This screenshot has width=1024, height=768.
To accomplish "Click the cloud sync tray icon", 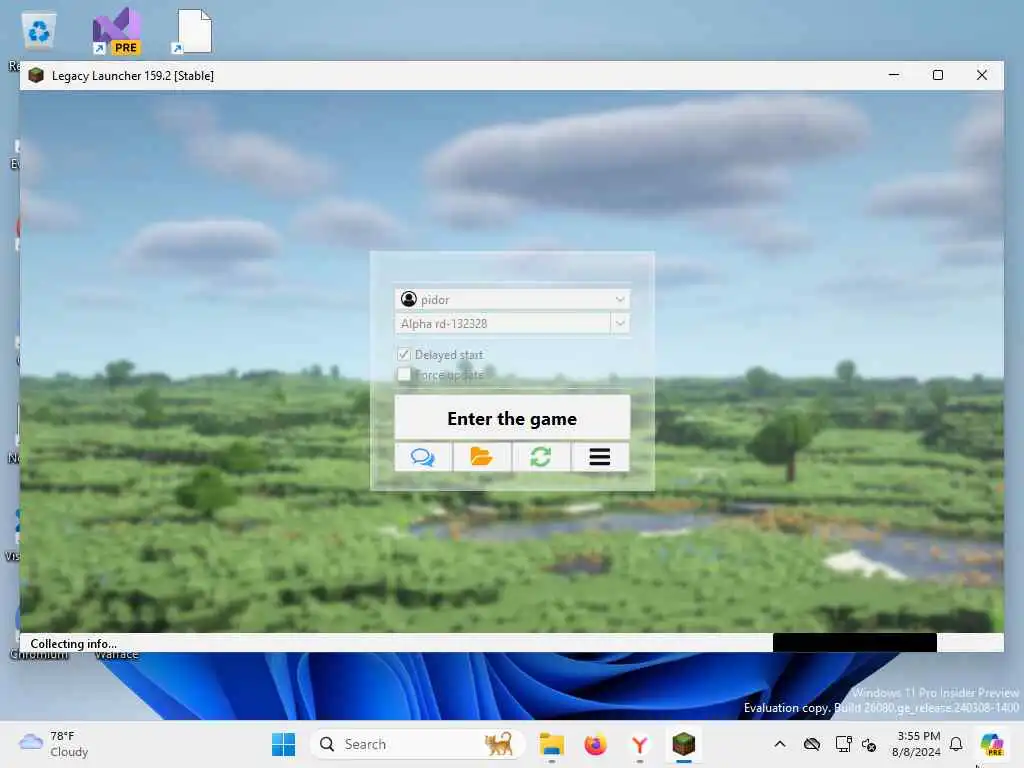I will (x=812, y=744).
